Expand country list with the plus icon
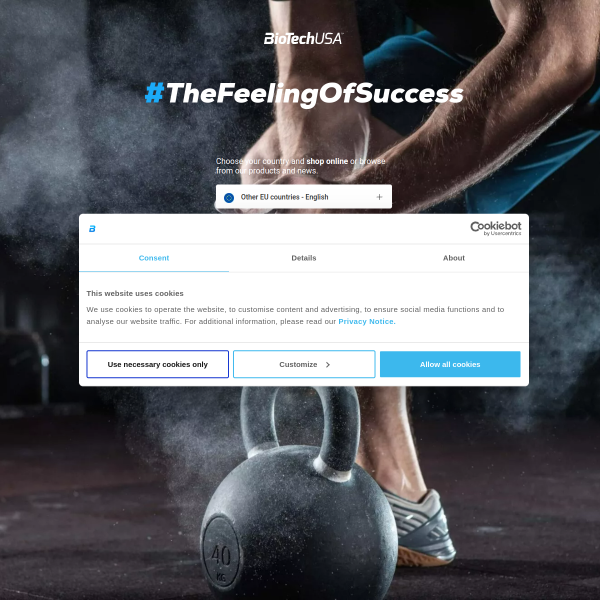Image resolution: width=600 pixels, height=600 pixels. tap(379, 197)
